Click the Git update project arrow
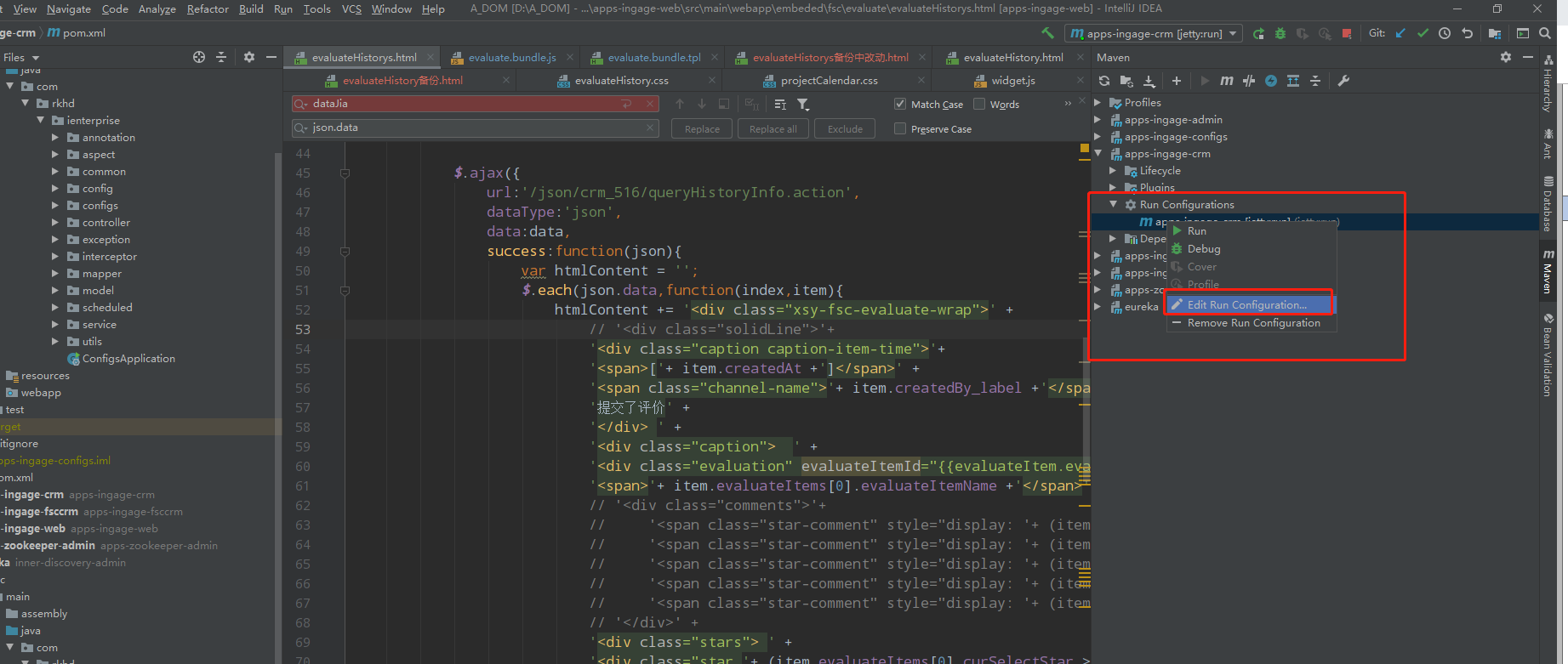Screen dimensions: 1568x664 tap(1400, 33)
